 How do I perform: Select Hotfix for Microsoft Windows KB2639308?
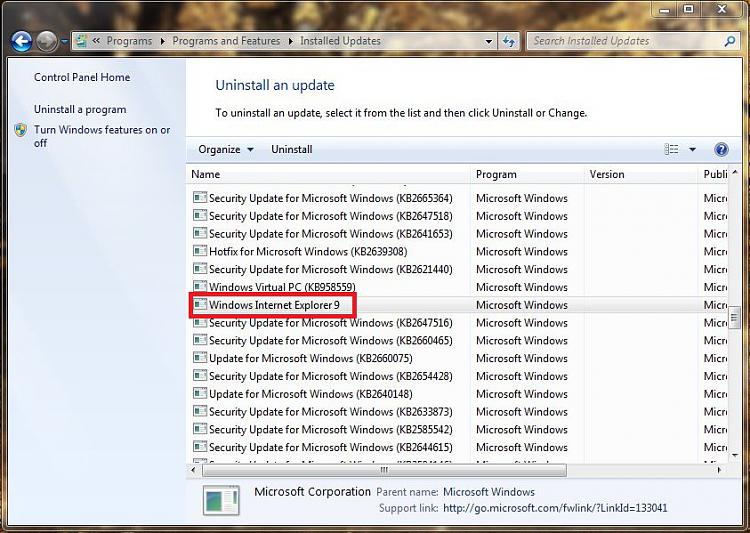click(x=456, y=252)
